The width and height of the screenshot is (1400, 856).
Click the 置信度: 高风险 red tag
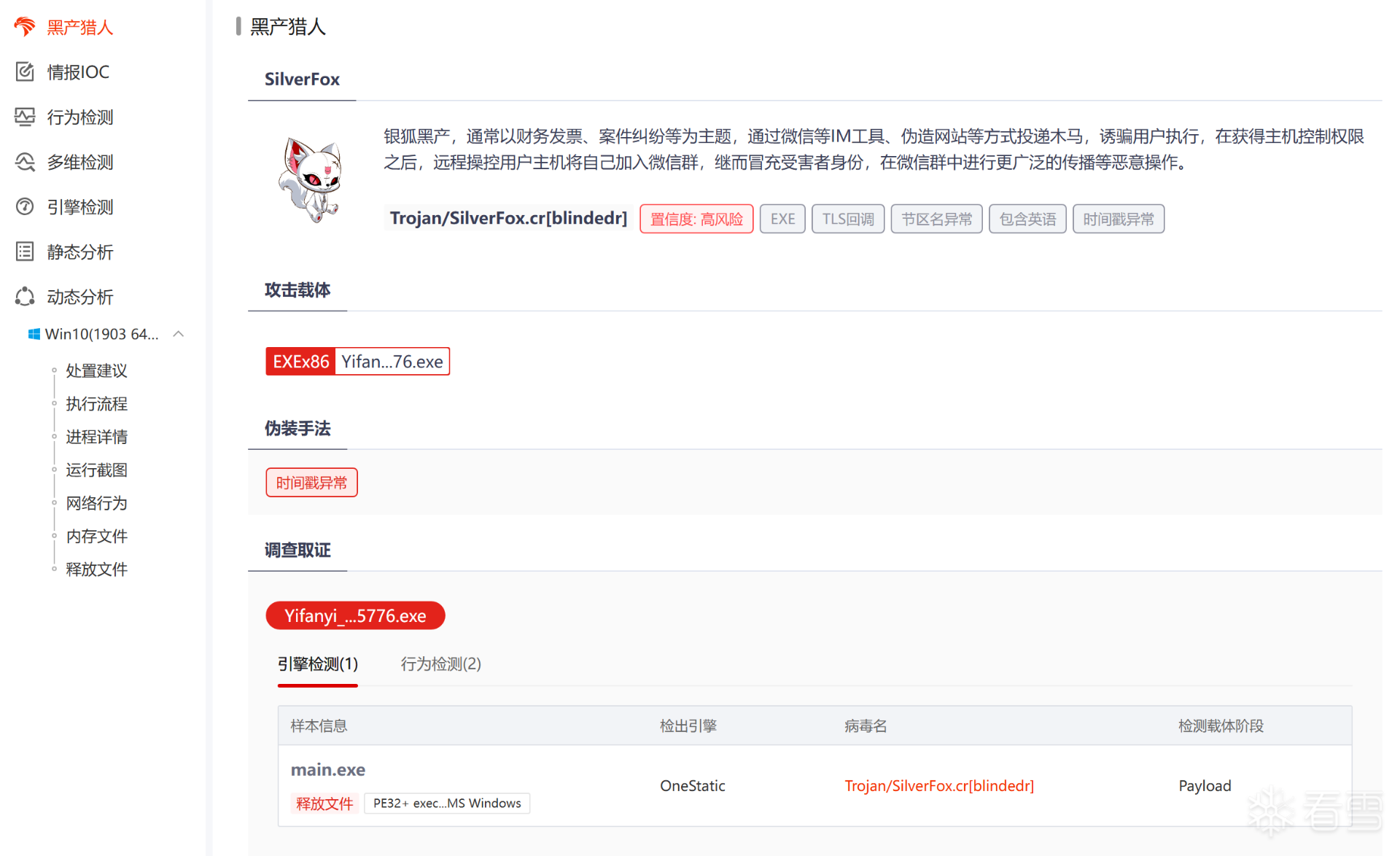click(696, 219)
